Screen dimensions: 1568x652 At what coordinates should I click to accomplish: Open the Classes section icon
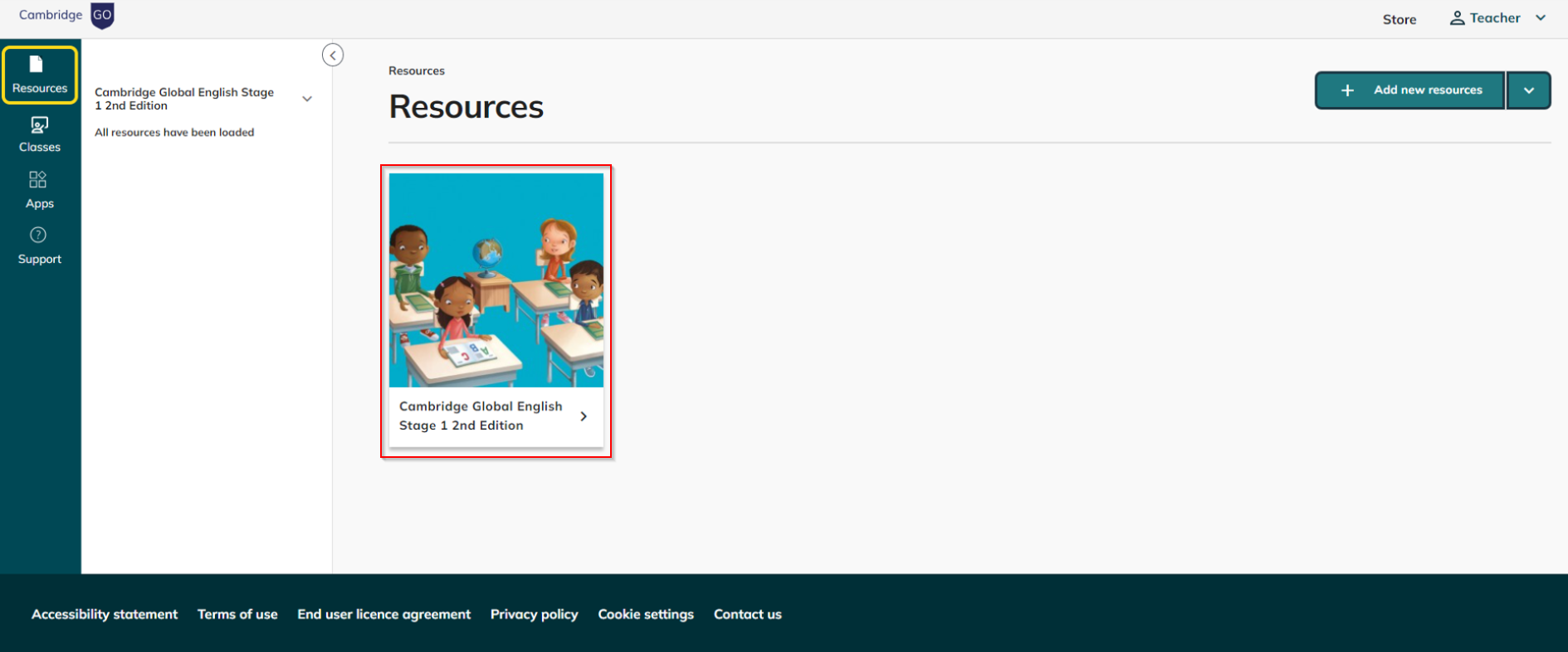click(x=39, y=125)
